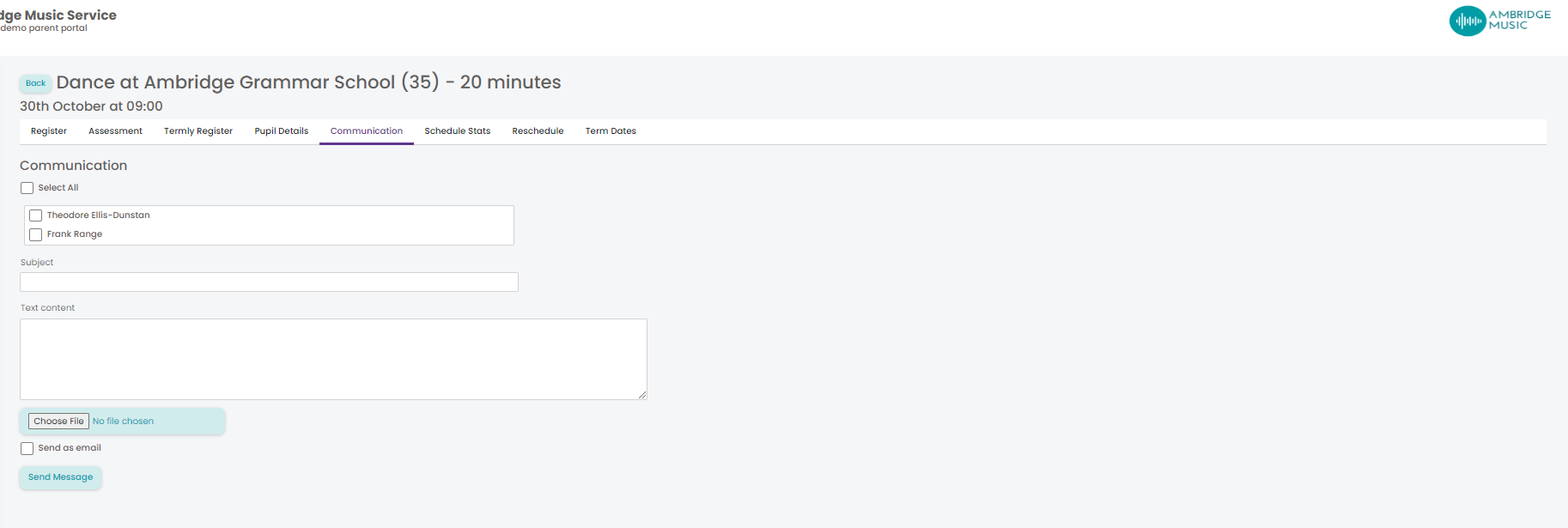Open the Reschedule tab
This screenshot has width=1568, height=528.
[538, 131]
